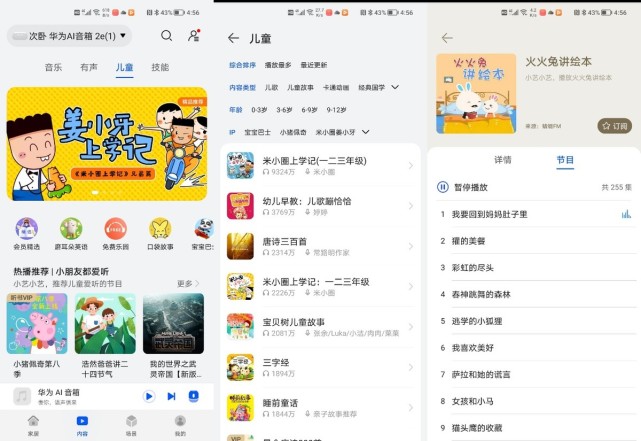The width and height of the screenshot is (641, 441).
Task: Go to the 场景 bottom navigation tab
Action: pos(131,425)
